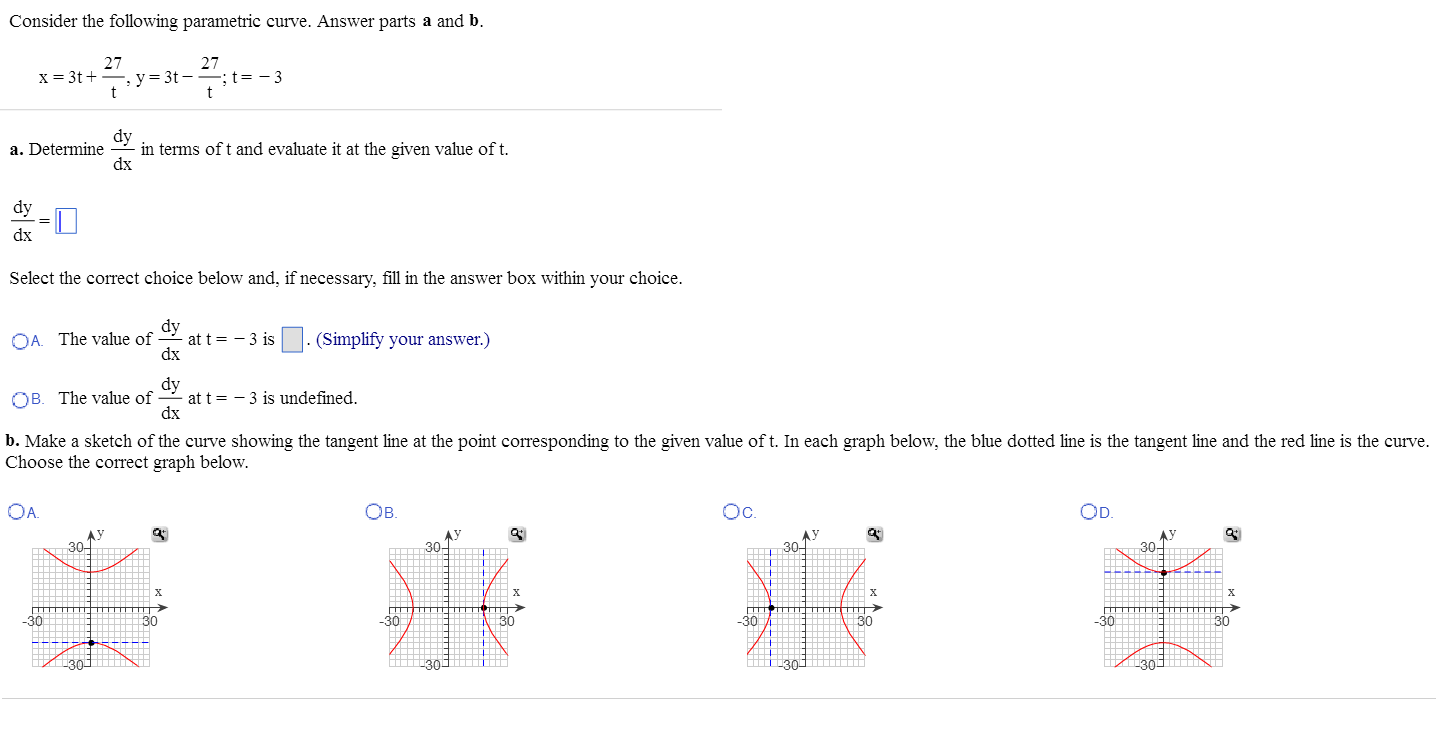The width and height of the screenshot is (1436, 741).
Task: Click the magnifier zoom icon on graph D
Action: 1231,534
